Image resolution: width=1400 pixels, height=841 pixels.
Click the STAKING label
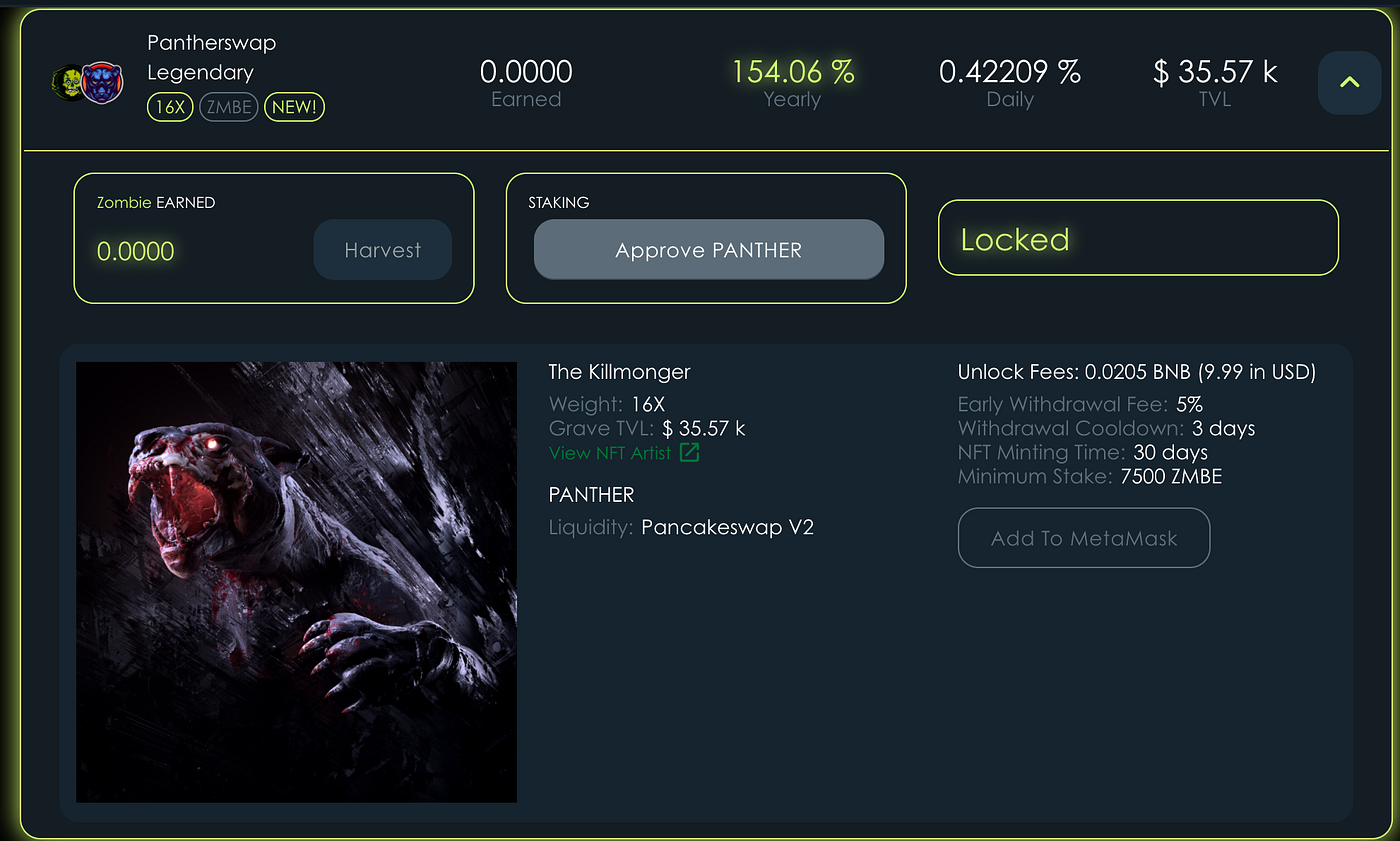coord(559,202)
